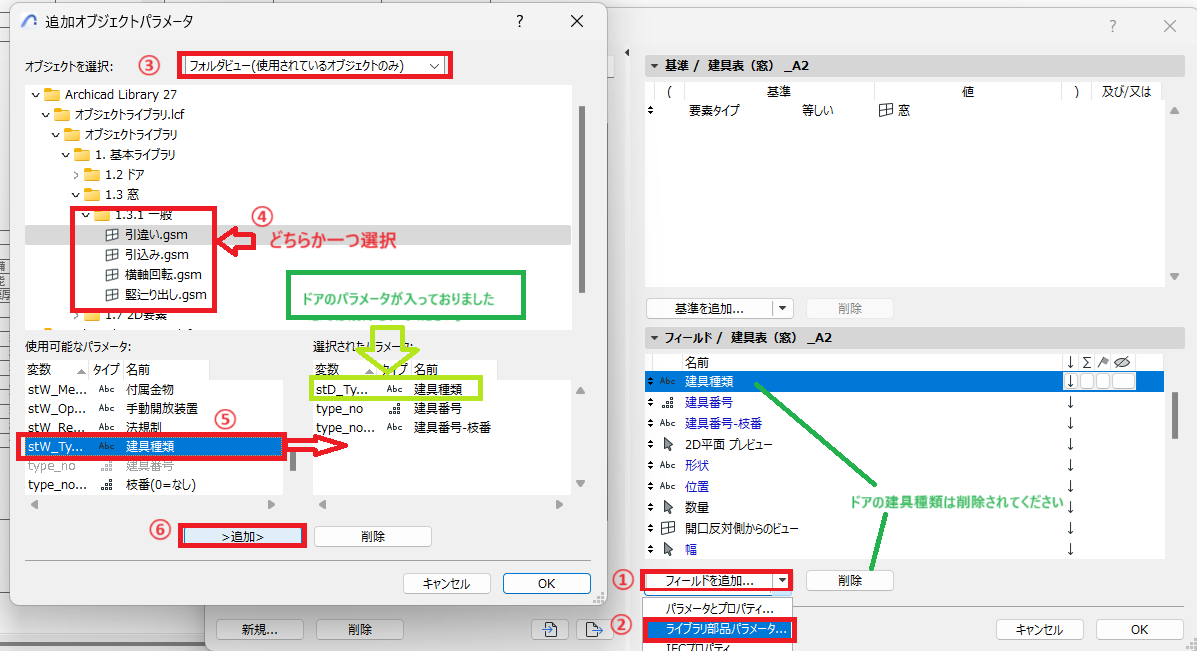Select the 数量 field row

click(904, 507)
